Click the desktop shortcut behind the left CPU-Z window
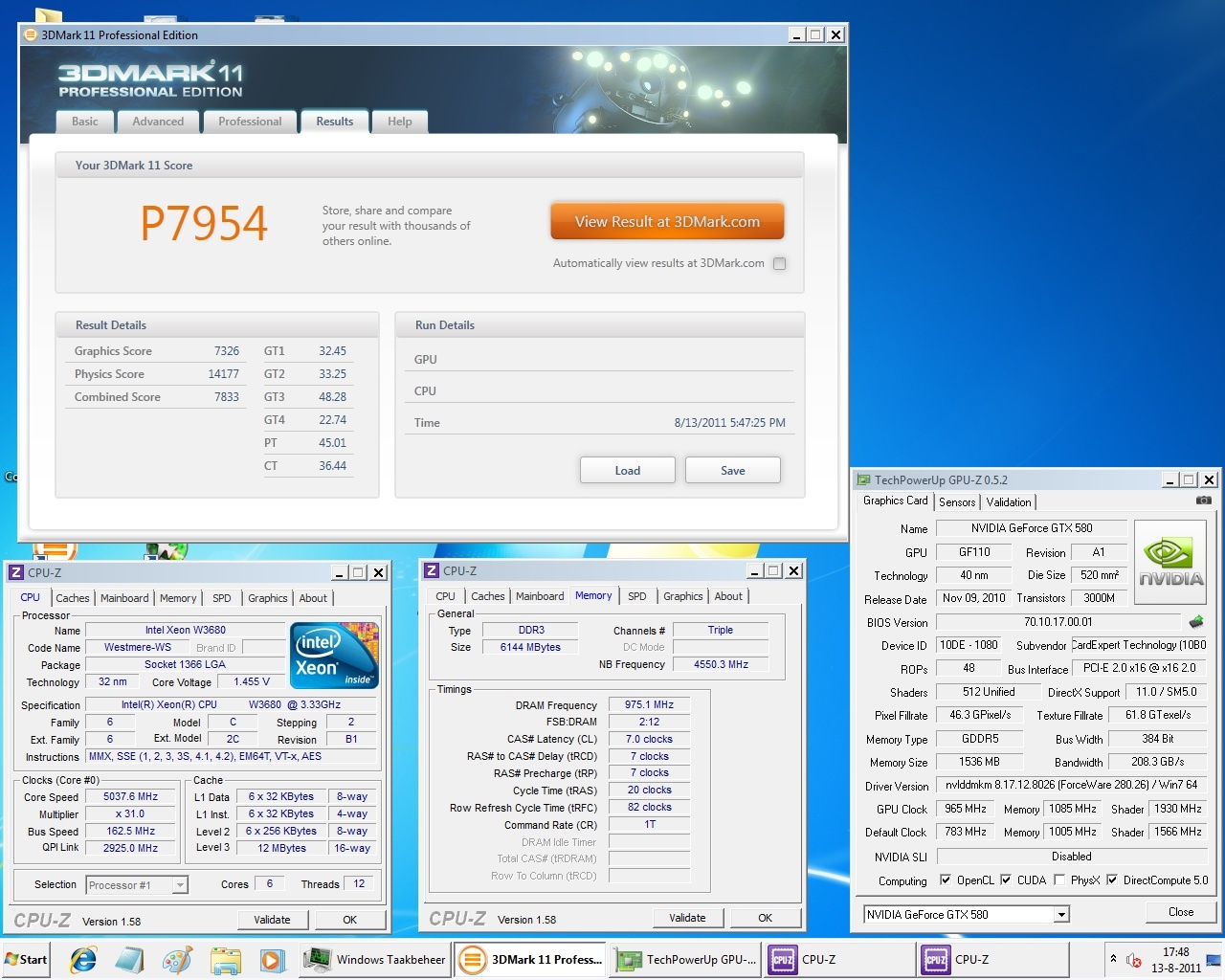The image size is (1225, 980). tap(56, 550)
